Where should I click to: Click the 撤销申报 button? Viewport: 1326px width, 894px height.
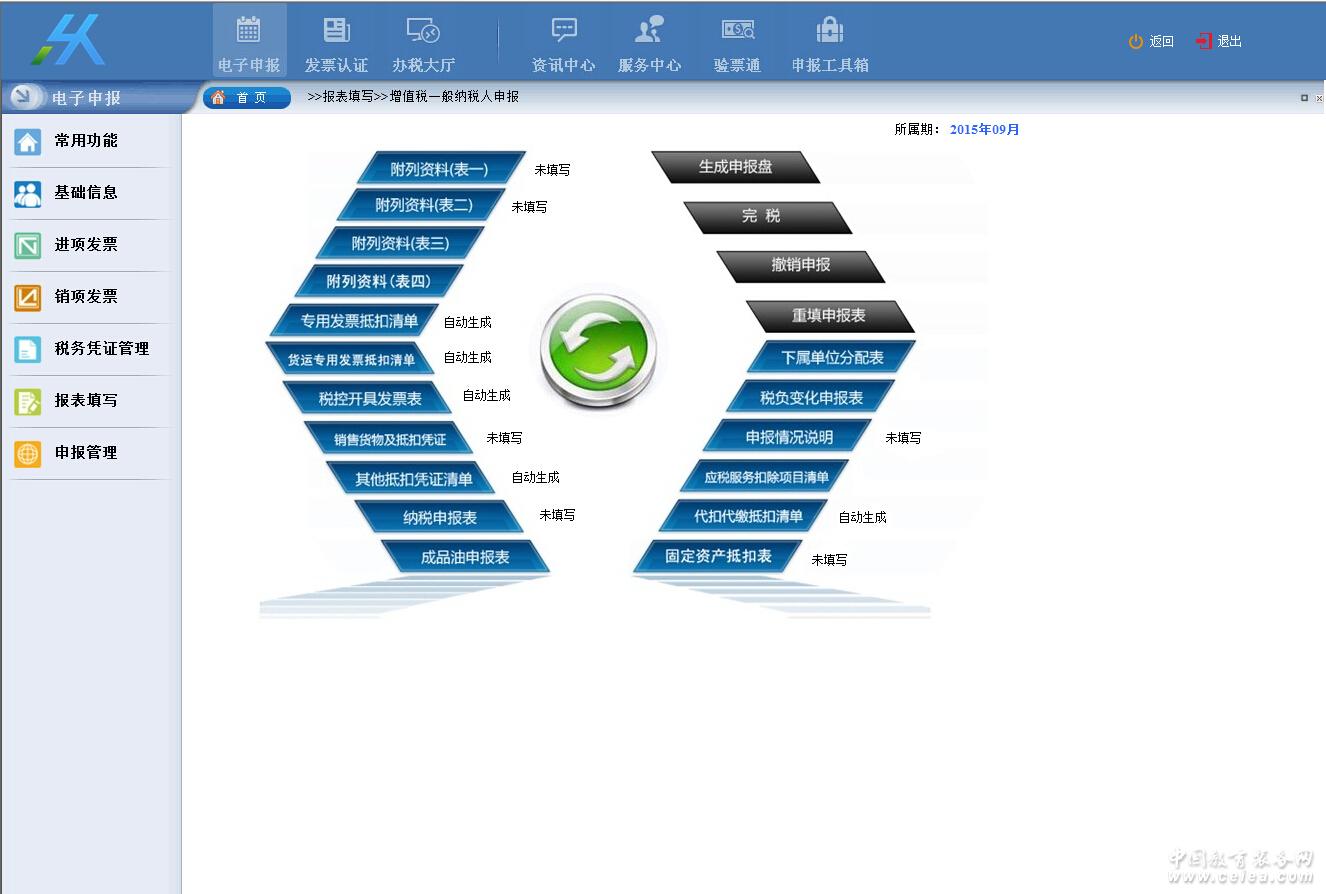[x=800, y=265]
